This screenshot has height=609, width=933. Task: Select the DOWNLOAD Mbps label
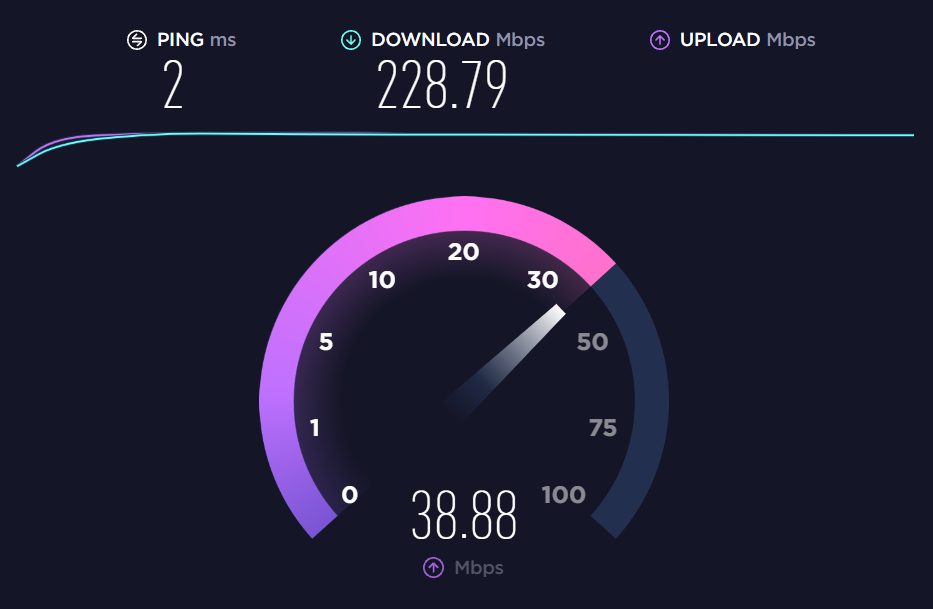coord(458,40)
